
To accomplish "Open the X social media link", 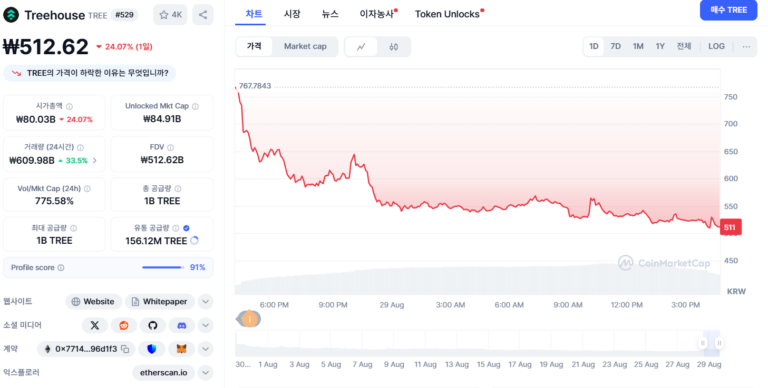I will point(95,325).
